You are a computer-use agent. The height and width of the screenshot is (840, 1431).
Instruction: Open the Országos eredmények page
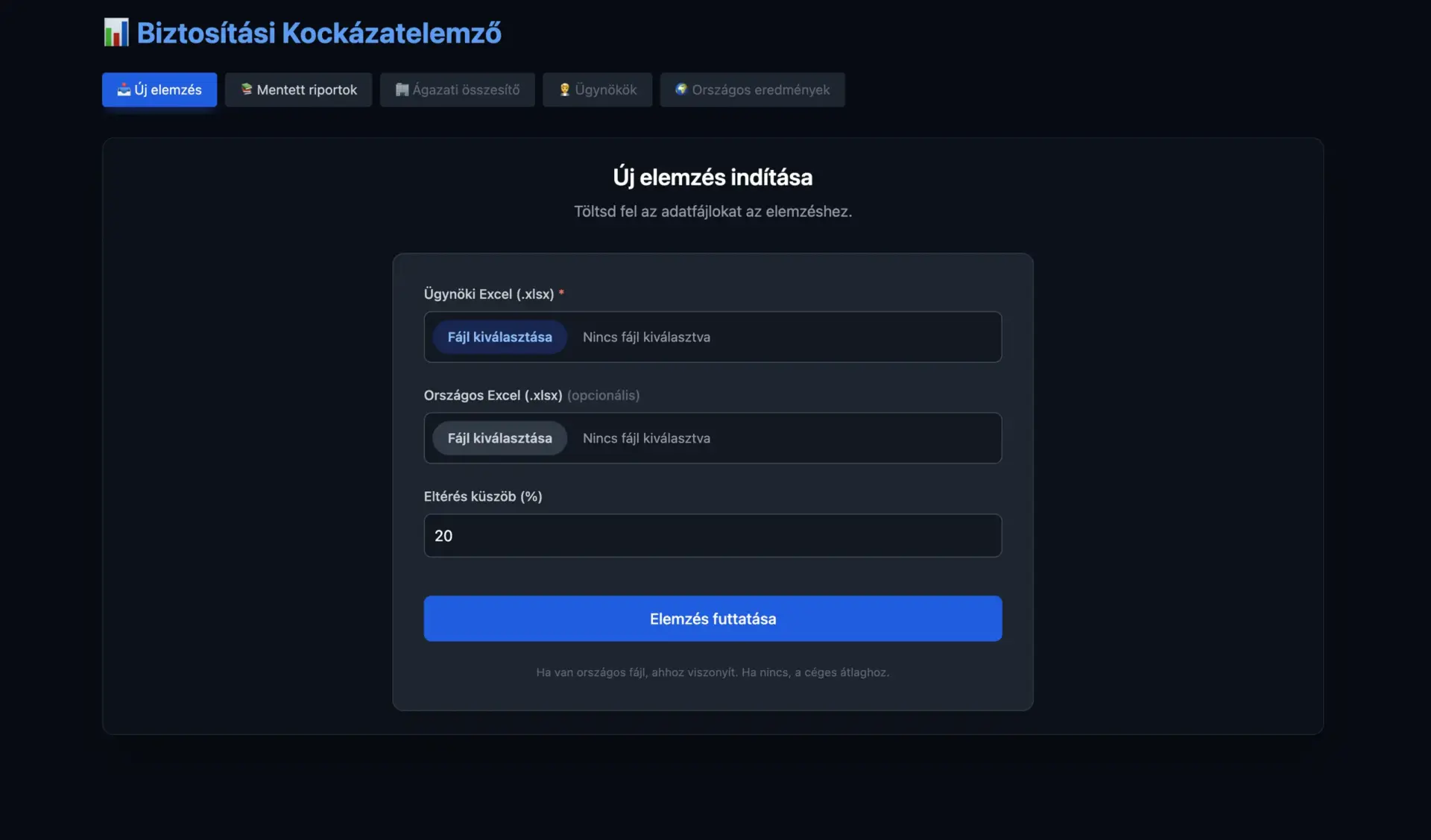[x=752, y=89]
